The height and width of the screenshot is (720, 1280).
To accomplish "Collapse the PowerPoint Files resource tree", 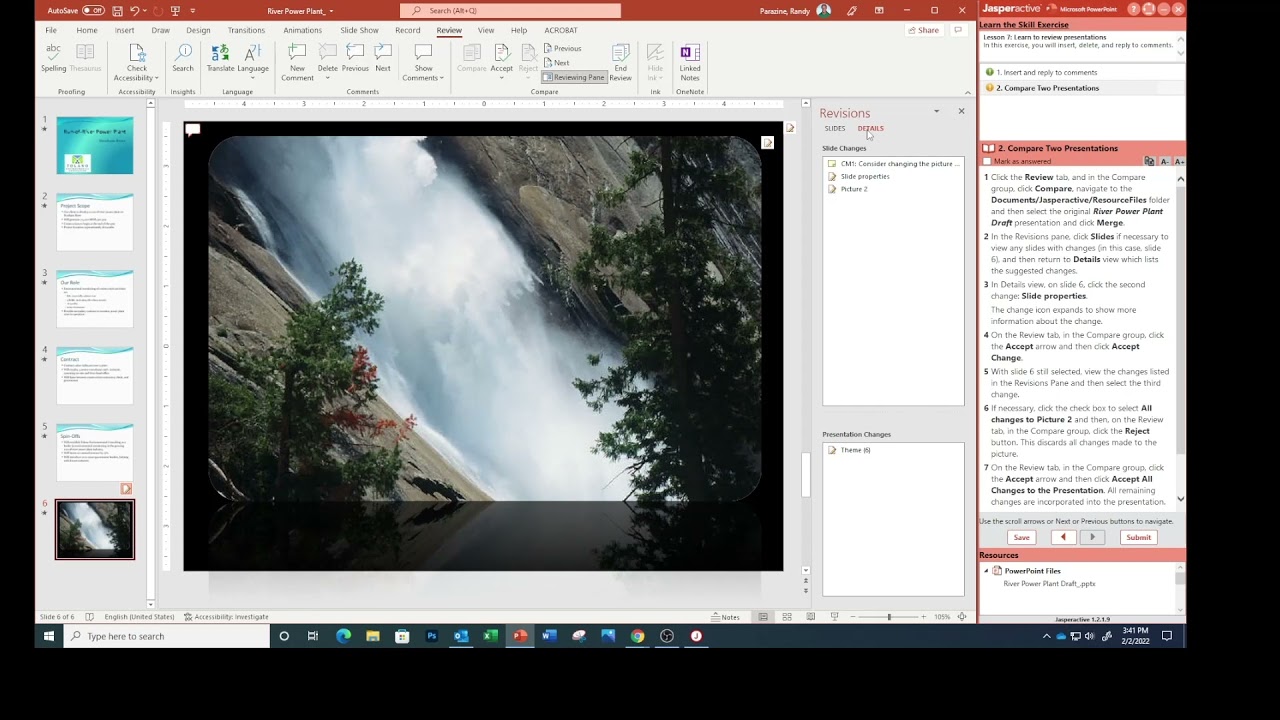I will [985, 571].
